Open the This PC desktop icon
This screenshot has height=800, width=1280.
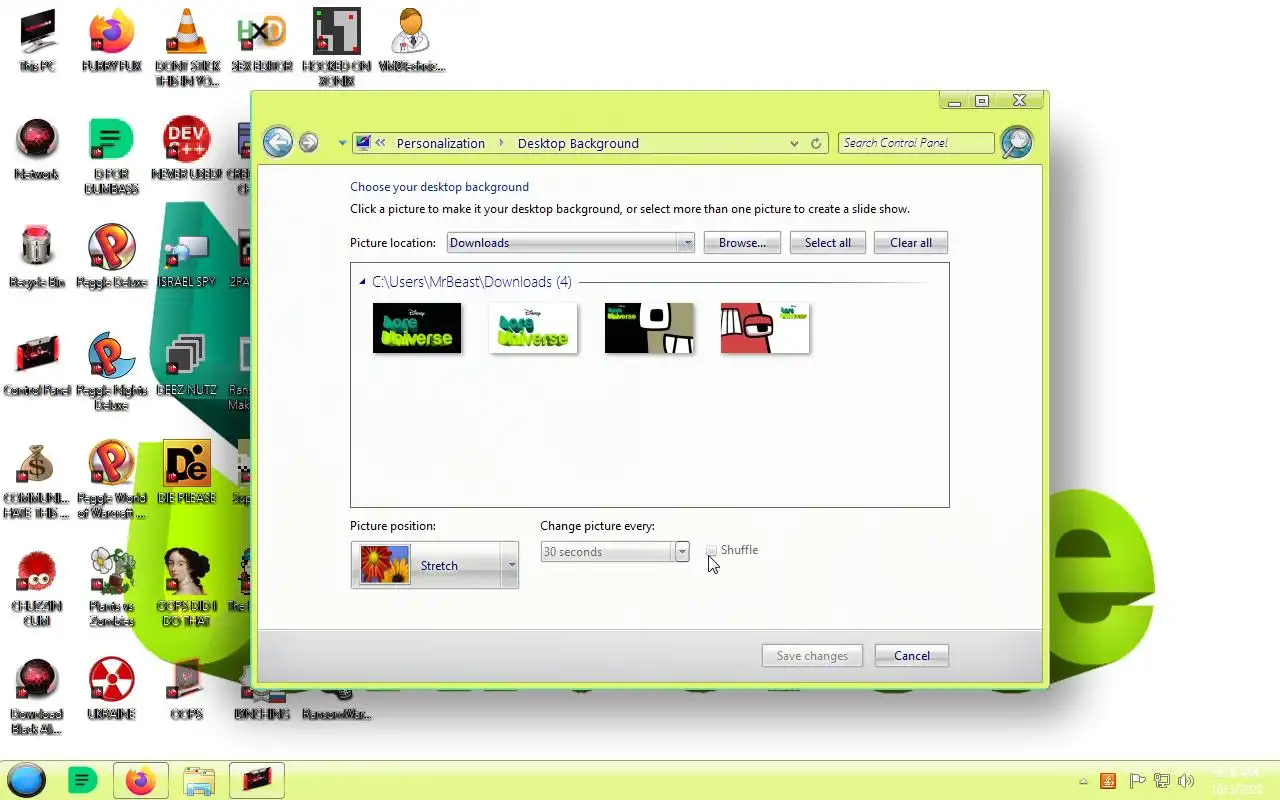(37, 41)
